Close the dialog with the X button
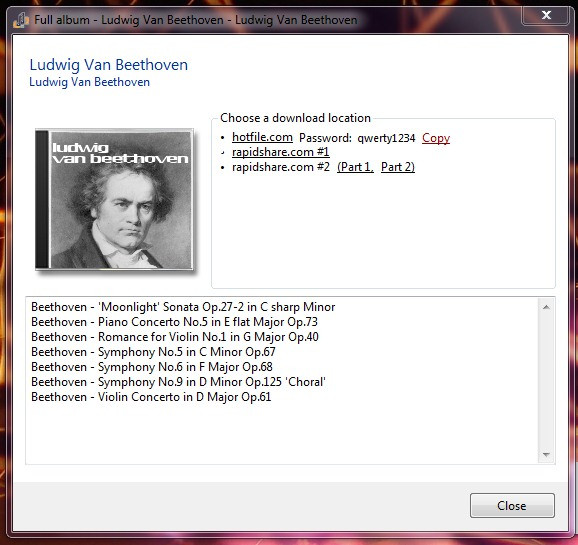Image resolution: width=578 pixels, height=545 pixels. (x=546, y=15)
